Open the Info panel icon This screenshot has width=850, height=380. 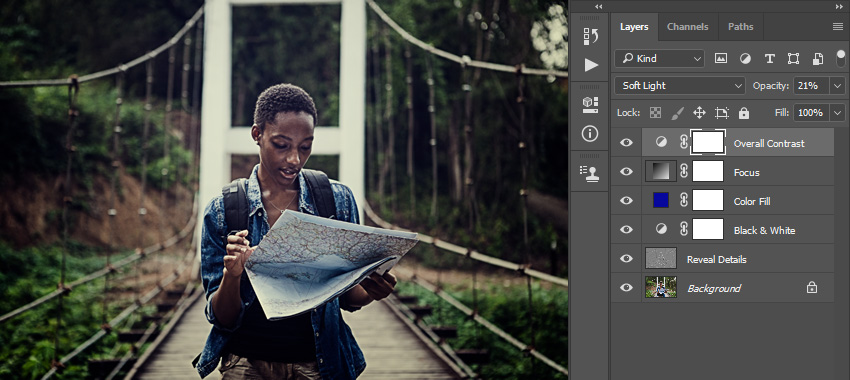click(x=591, y=133)
